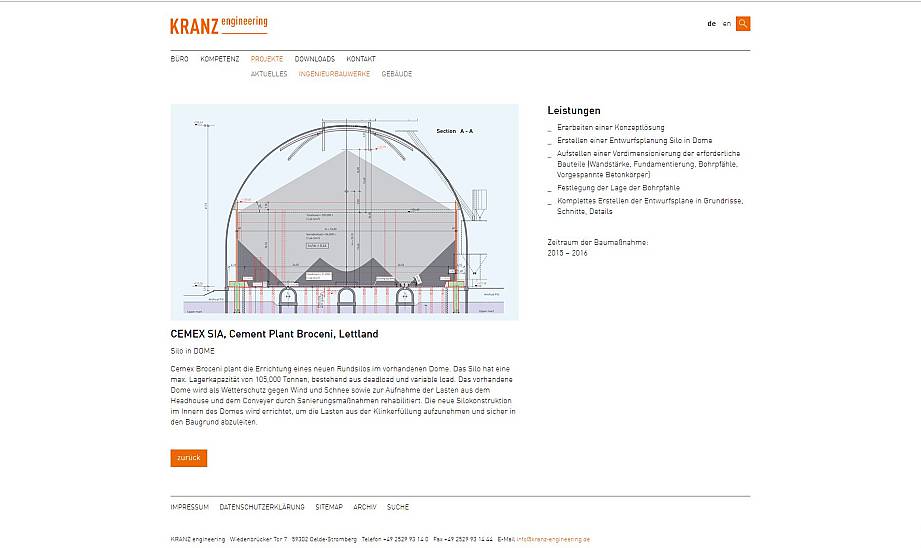
Task: Open the IMPRESSUM footer link
Action: coord(190,507)
